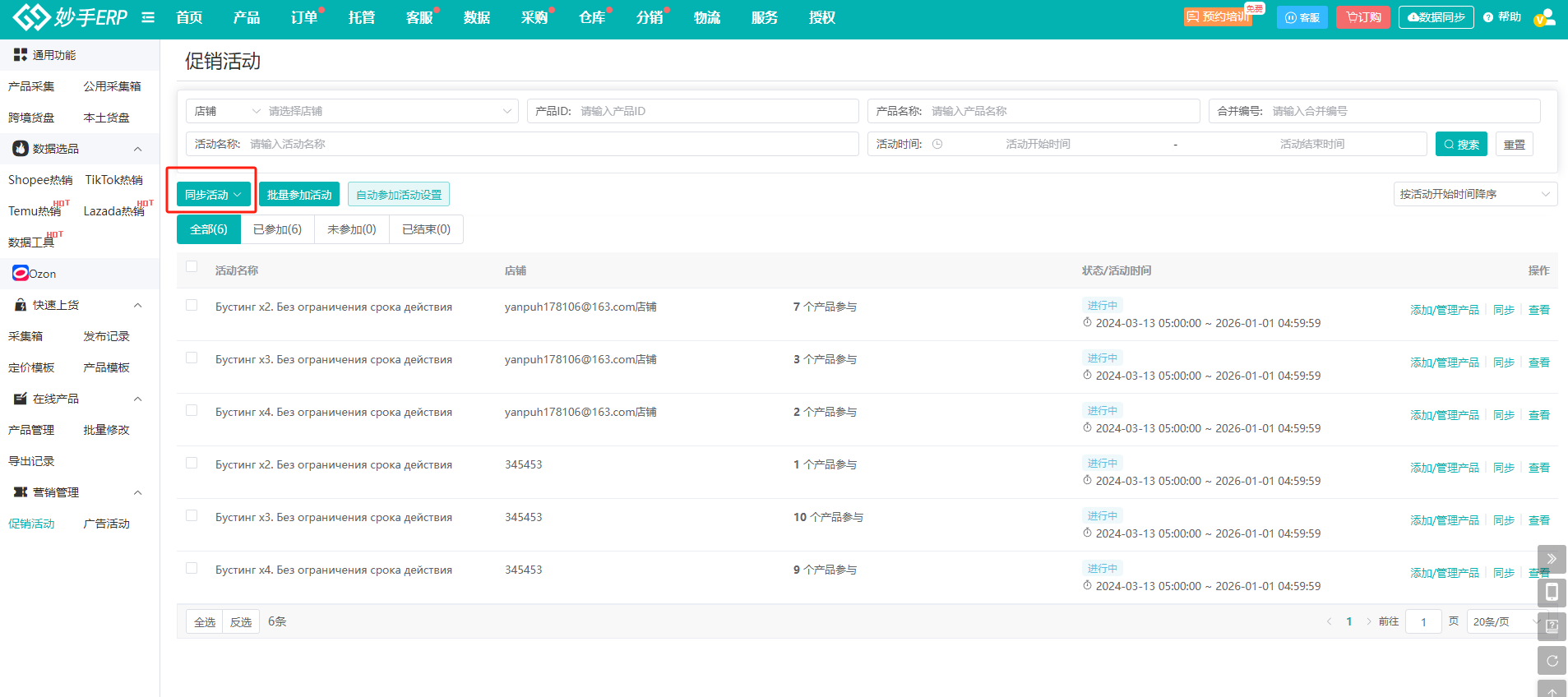The height and width of the screenshot is (697, 1568).
Task: Check the first Бустинг x2 yanpuh178106 row
Action: pyautogui.click(x=192, y=305)
